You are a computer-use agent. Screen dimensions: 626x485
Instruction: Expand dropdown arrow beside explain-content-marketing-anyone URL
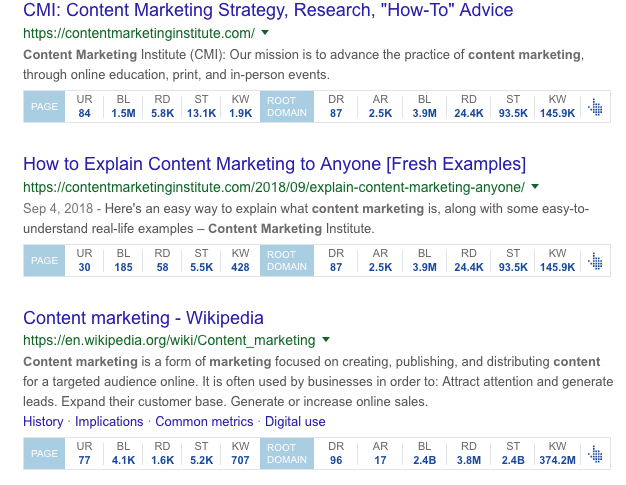click(535, 186)
